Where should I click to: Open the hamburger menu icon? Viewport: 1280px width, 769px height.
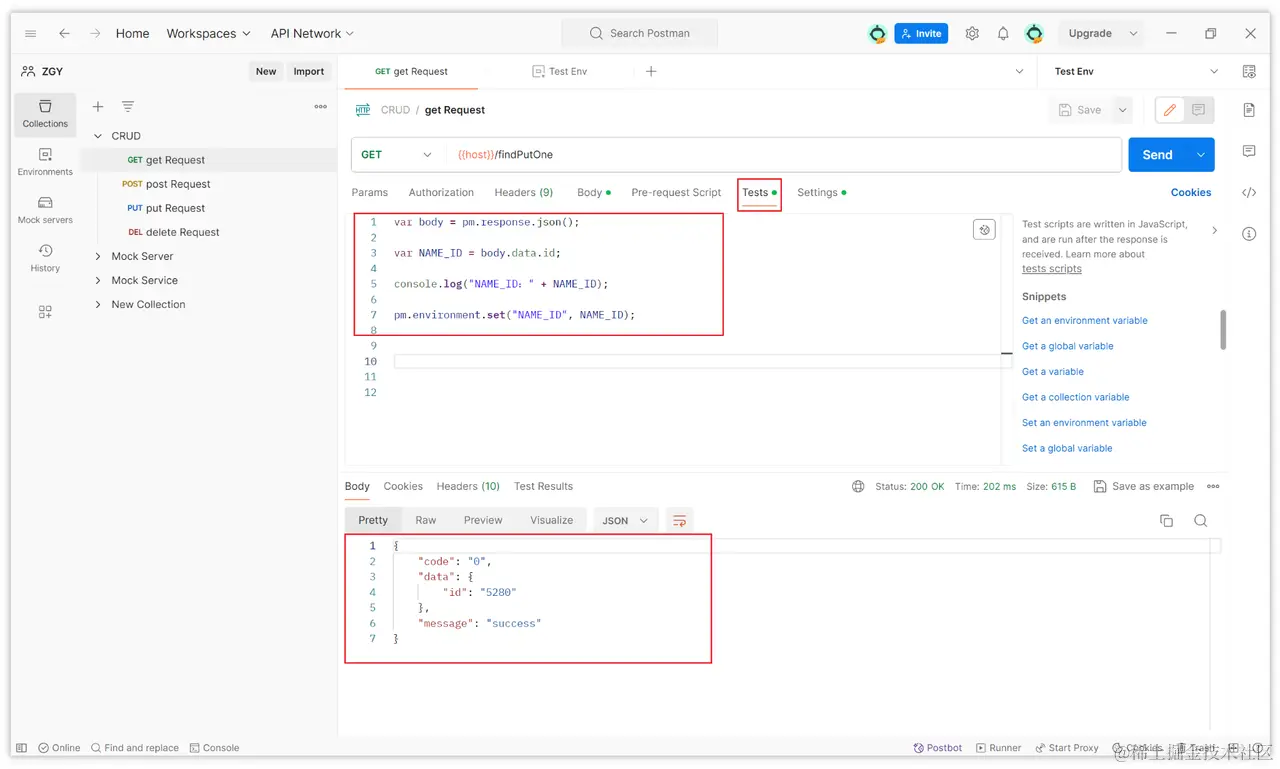tap(30, 33)
